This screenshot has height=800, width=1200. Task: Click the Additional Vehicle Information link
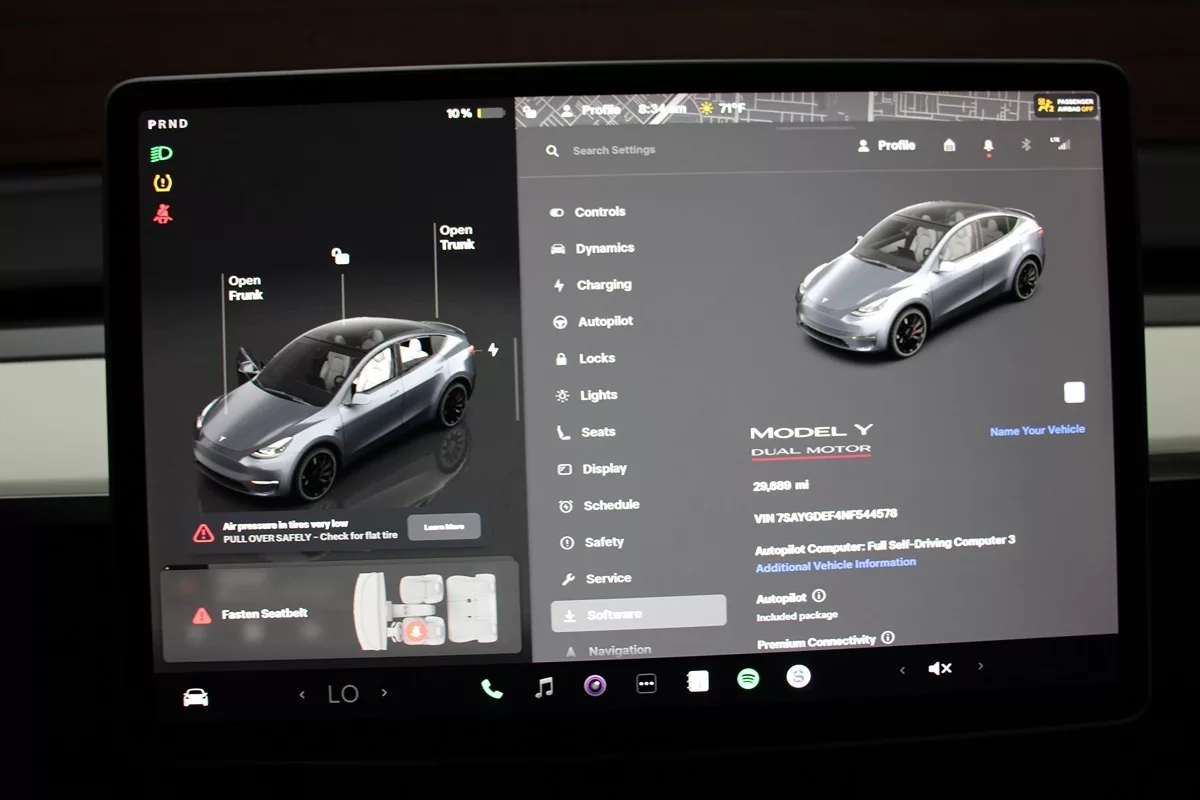click(835, 564)
